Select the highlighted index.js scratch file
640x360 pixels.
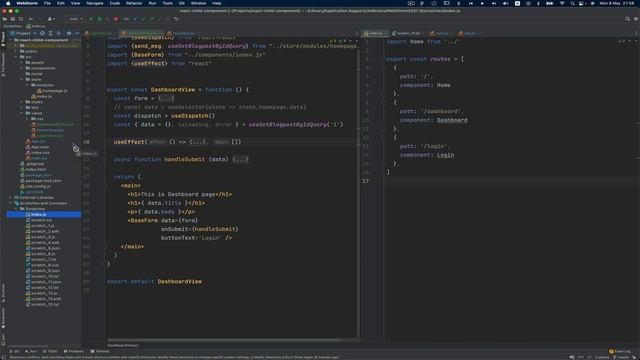tap(43, 214)
